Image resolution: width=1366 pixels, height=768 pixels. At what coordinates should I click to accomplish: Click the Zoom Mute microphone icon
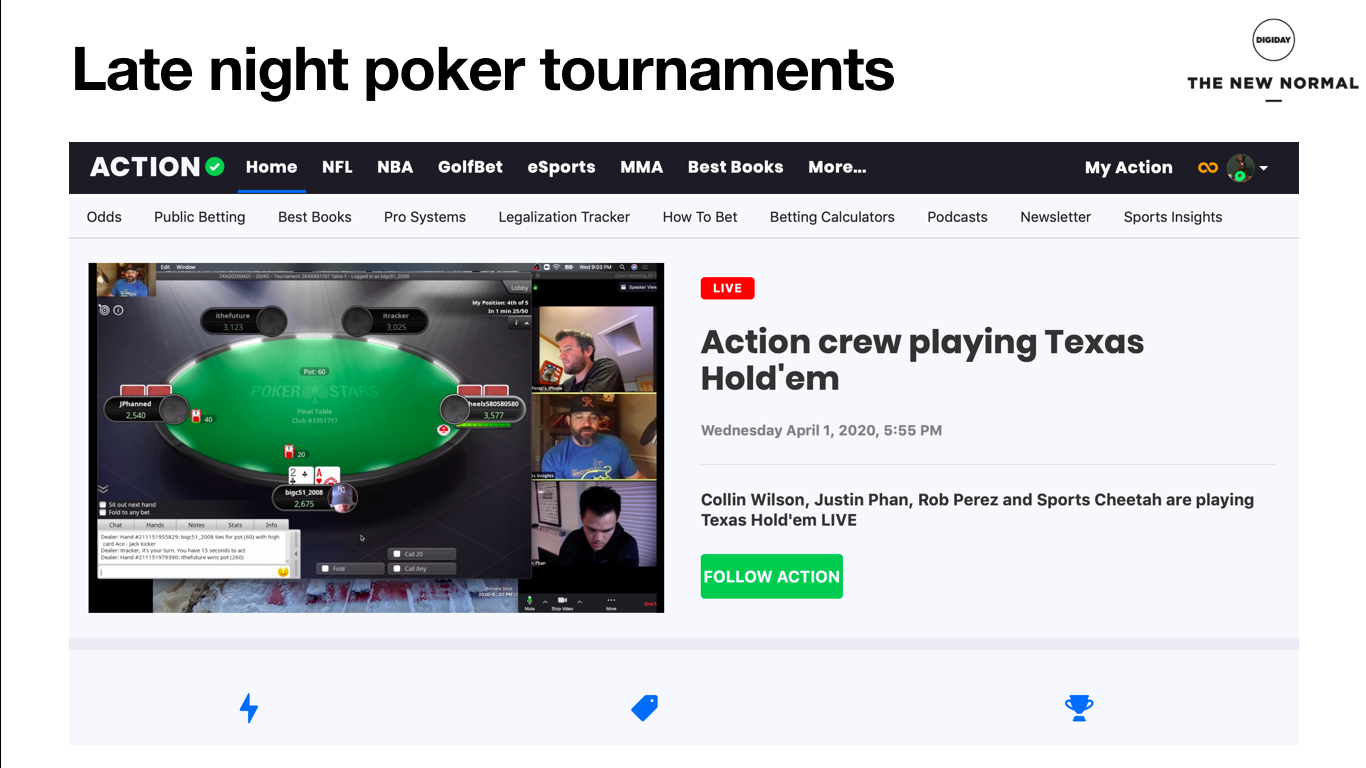[529, 600]
